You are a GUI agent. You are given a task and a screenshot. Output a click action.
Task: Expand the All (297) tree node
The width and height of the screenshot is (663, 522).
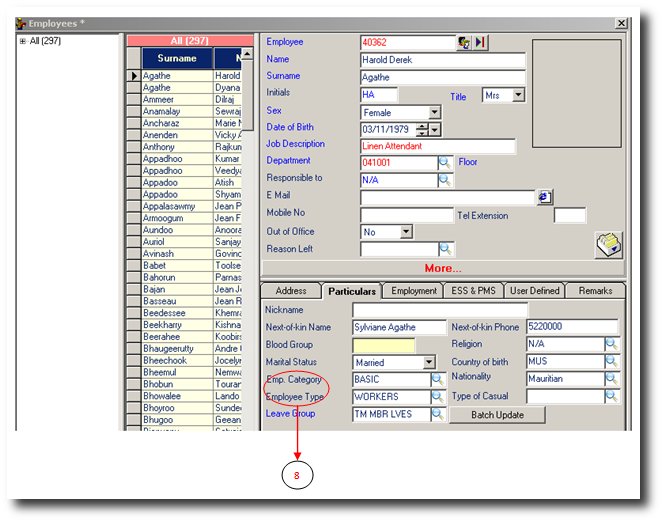pos(22,41)
